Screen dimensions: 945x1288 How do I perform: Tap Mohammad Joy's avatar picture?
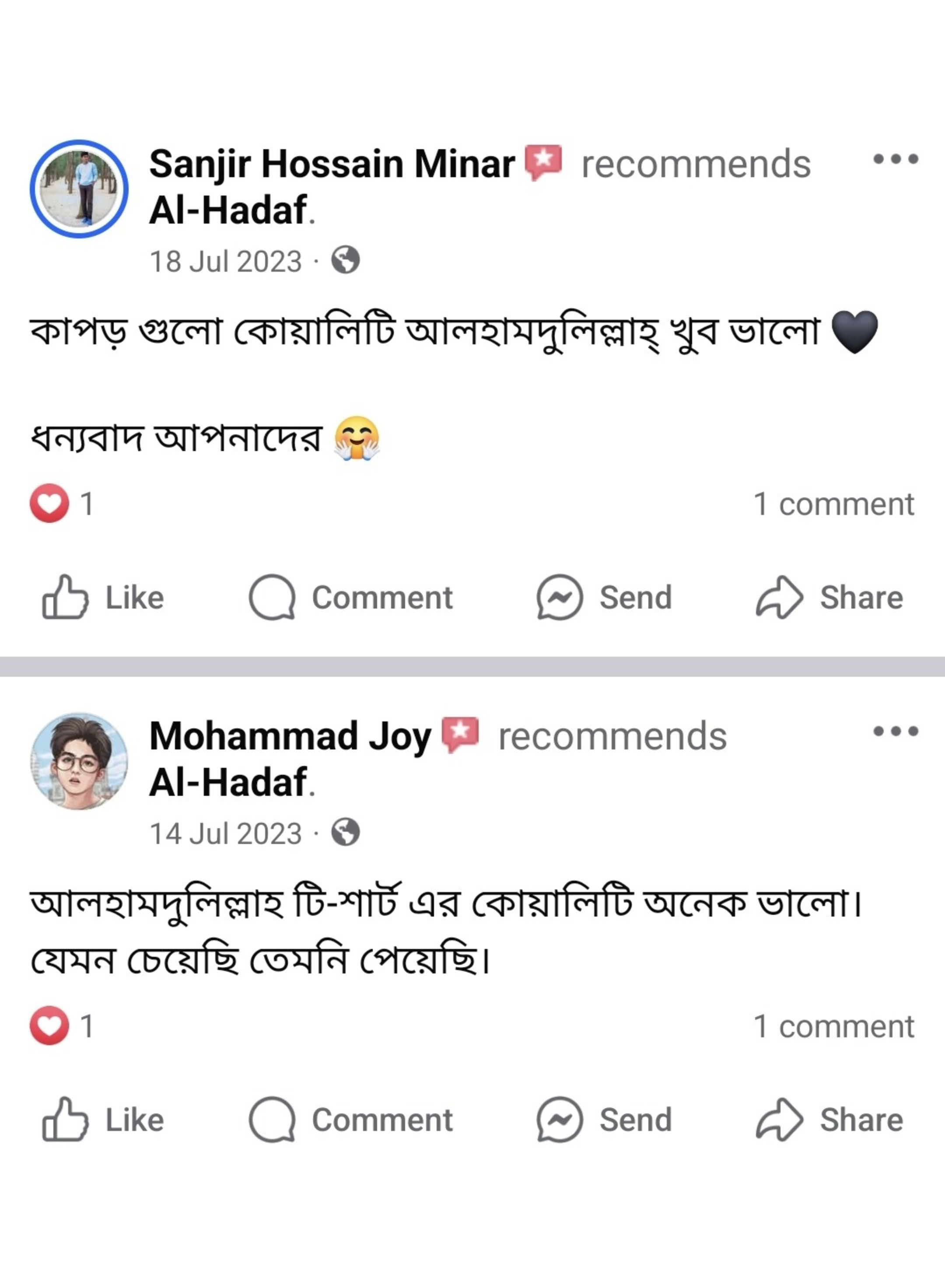pyautogui.click(x=79, y=761)
